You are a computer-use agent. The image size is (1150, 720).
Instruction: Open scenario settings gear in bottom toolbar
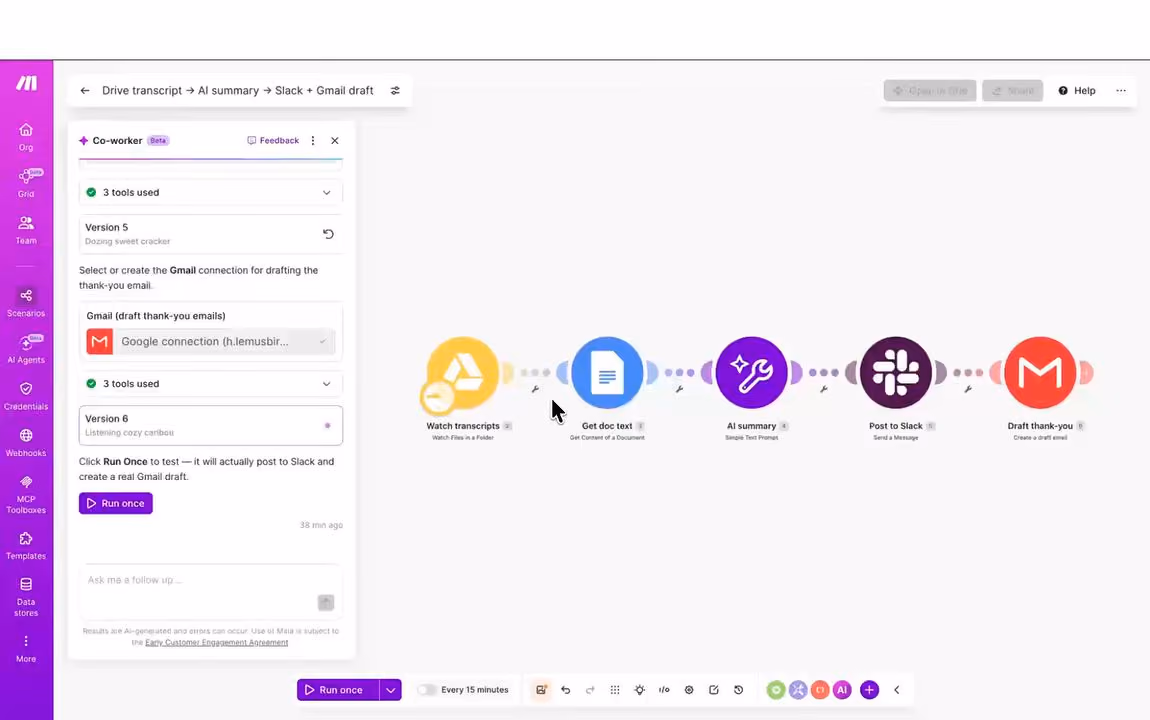pos(689,689)
